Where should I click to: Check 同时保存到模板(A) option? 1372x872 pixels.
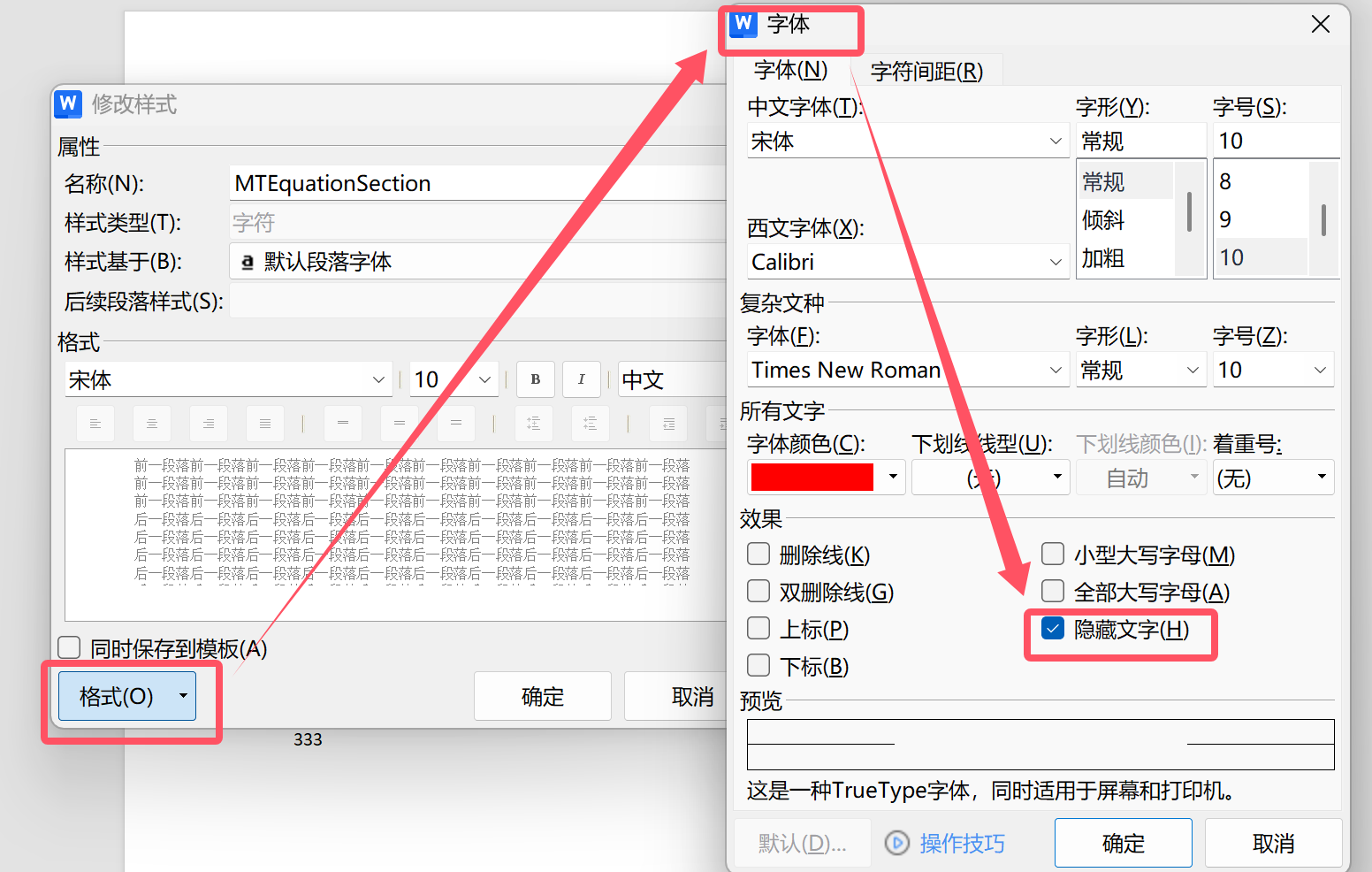68,647
